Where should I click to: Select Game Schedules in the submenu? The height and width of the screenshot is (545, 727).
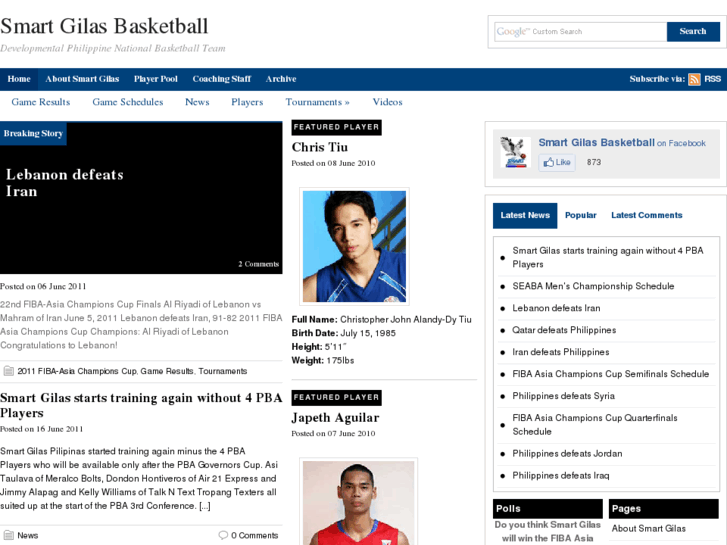click(128, 102)
